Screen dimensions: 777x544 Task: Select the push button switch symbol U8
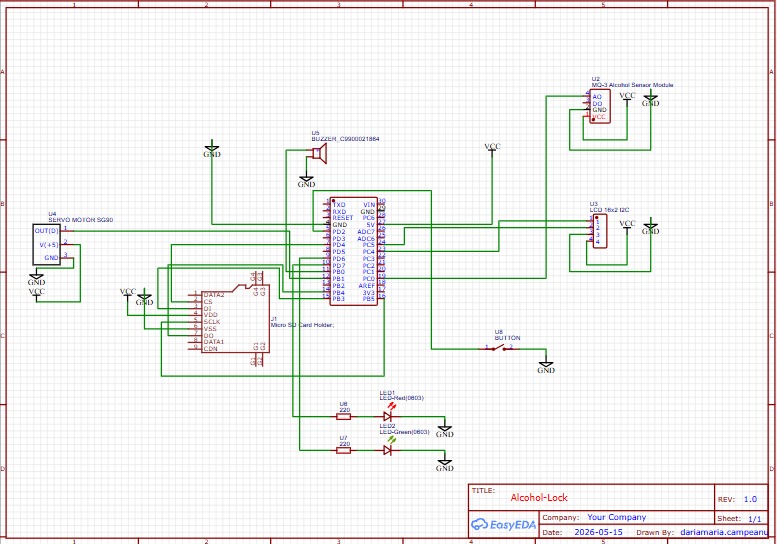tap(499, 348)
